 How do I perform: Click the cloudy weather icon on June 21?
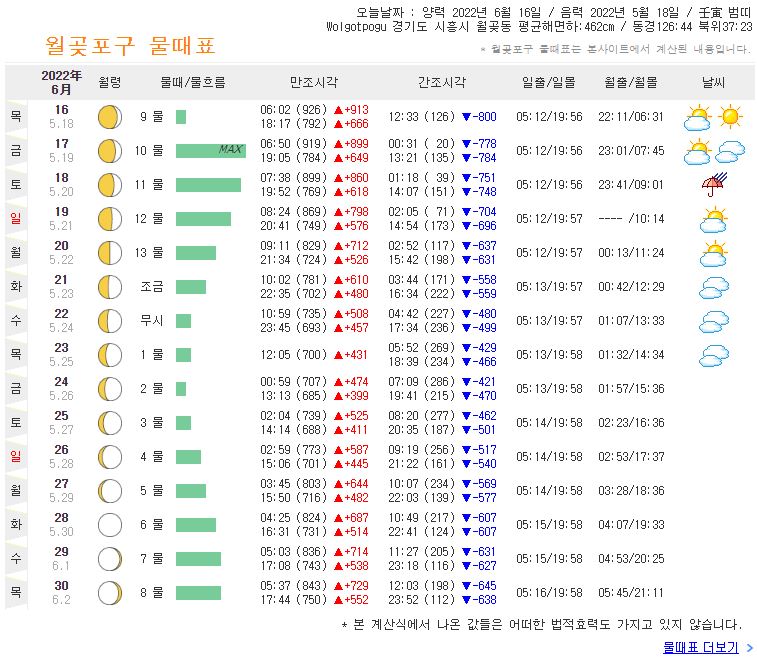[x=714, y=288]
